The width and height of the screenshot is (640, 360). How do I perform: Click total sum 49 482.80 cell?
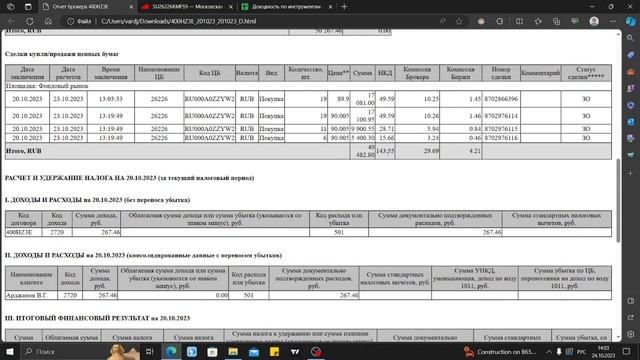(362, 151)
